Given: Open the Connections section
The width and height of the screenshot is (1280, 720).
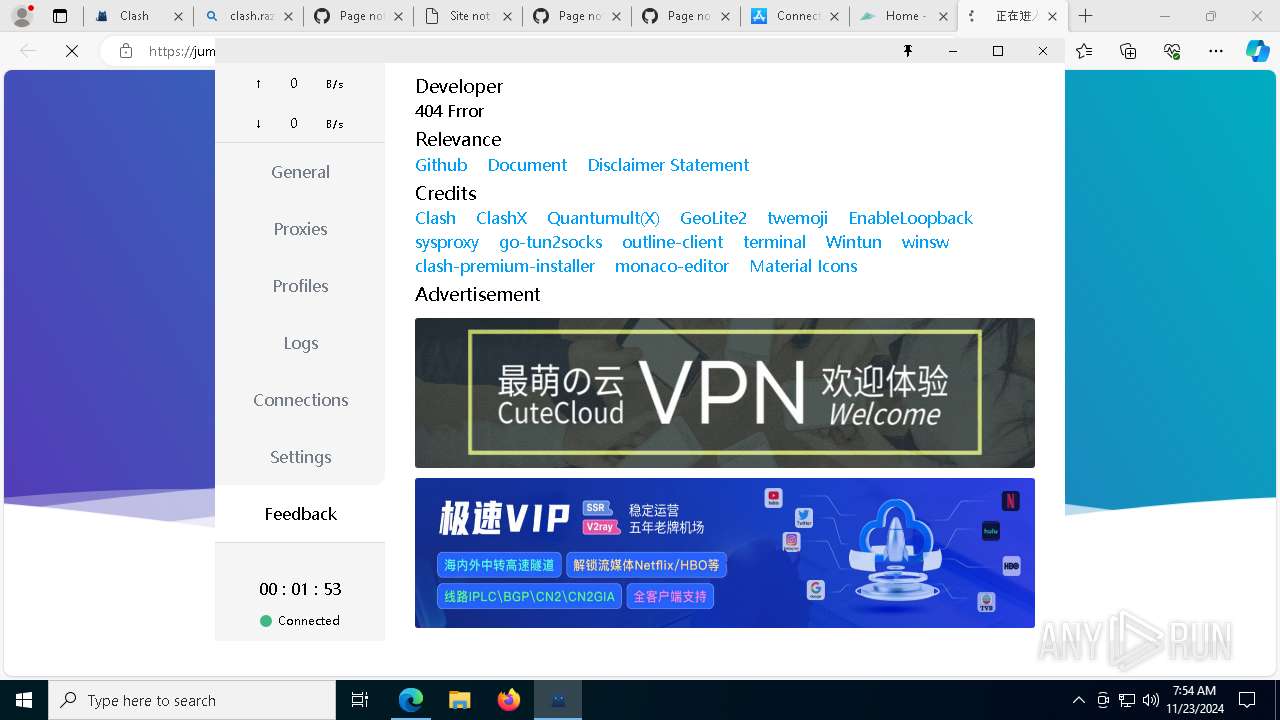Looking at the screenshot, I should coord(300,400).
